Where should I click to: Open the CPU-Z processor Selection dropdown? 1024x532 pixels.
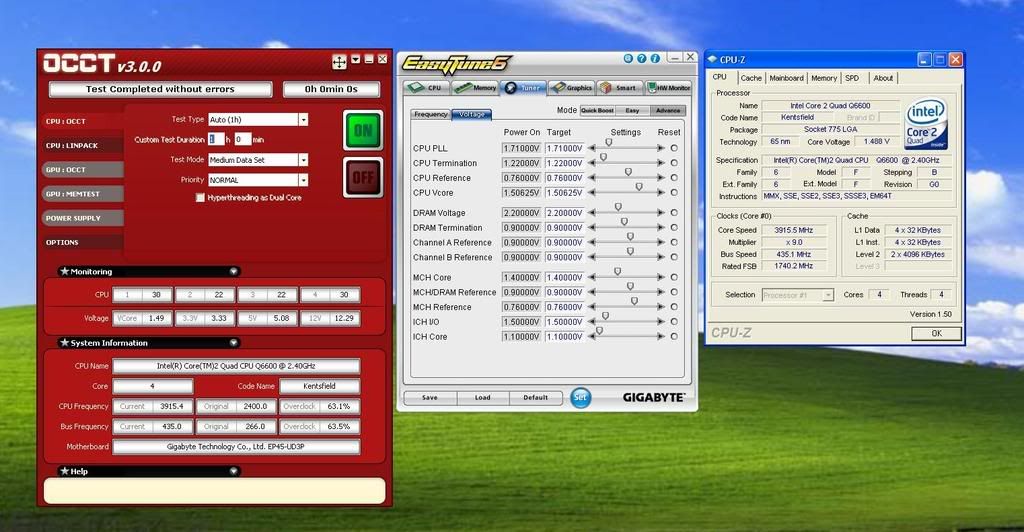[828, 295]
